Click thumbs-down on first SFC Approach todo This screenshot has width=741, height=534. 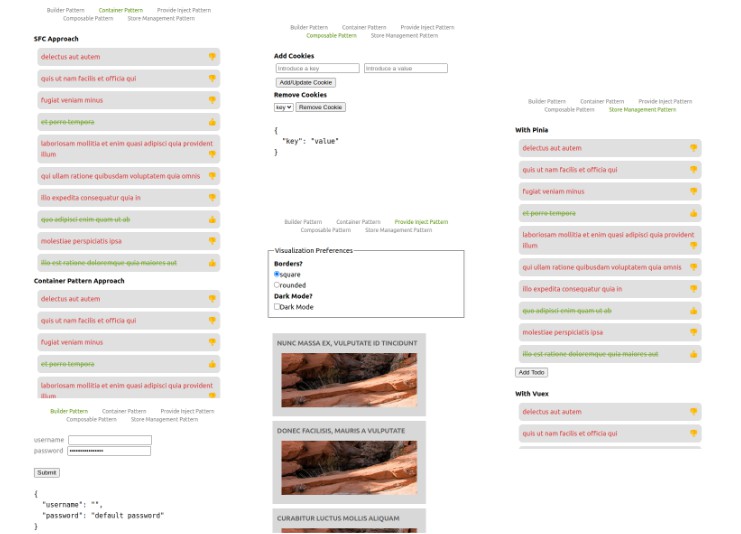212,57
